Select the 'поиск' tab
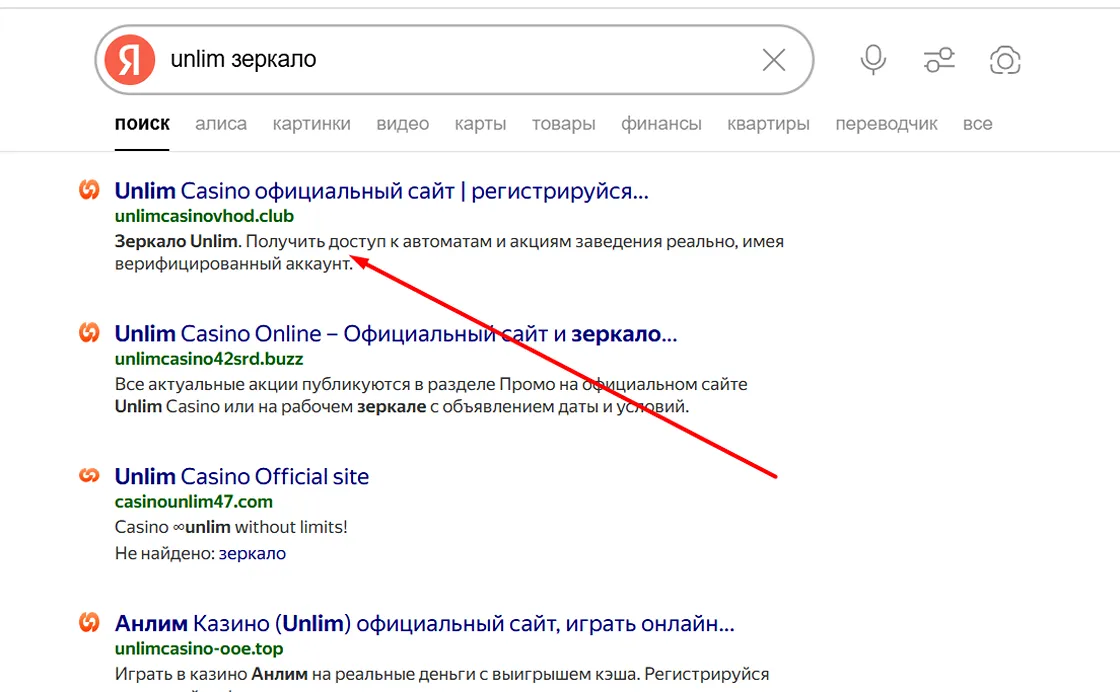Viewport: 1120px width, 692px height. [142, 124]
